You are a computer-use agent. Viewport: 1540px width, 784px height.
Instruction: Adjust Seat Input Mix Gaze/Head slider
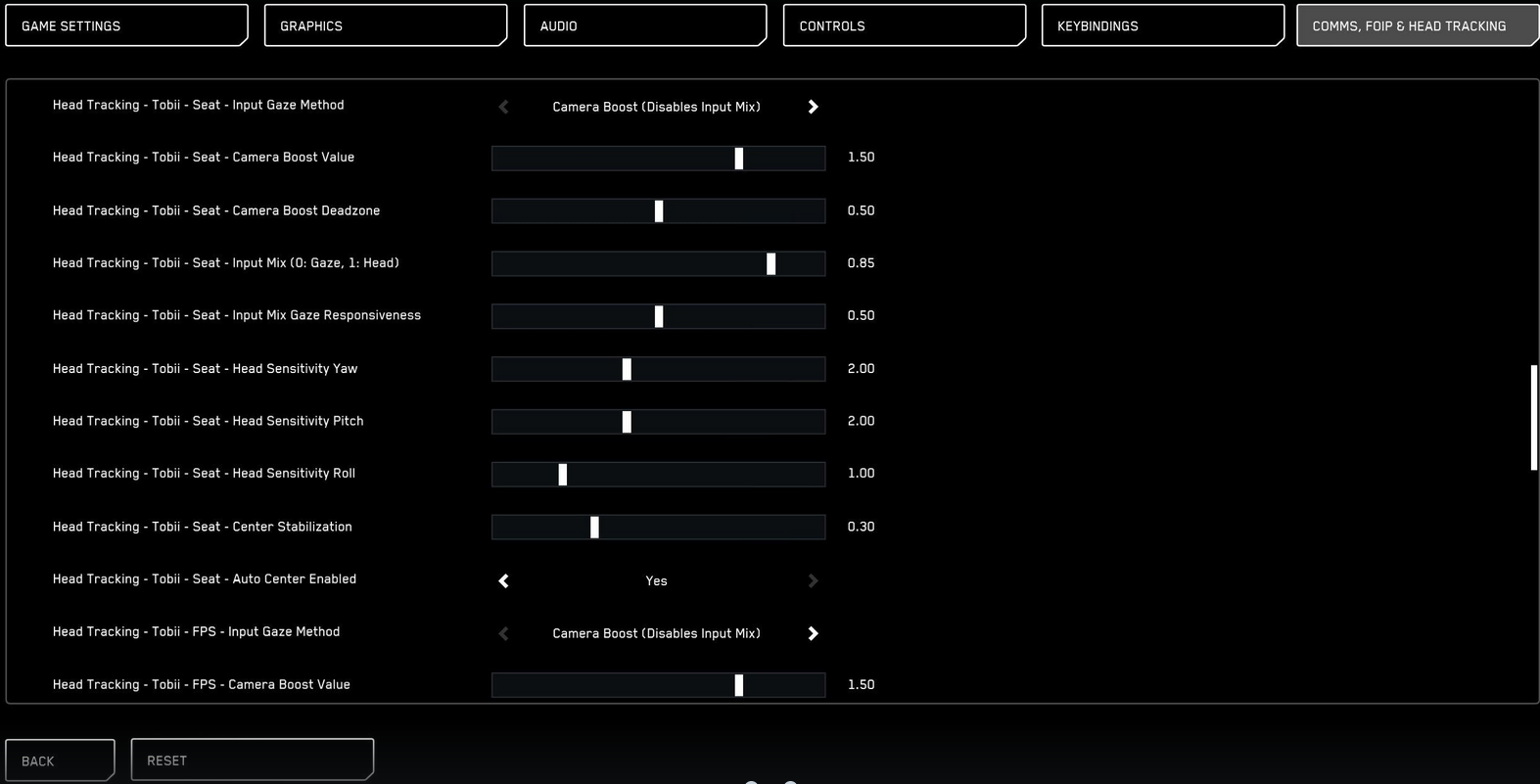pyautogui.click(x=658, y=263)
